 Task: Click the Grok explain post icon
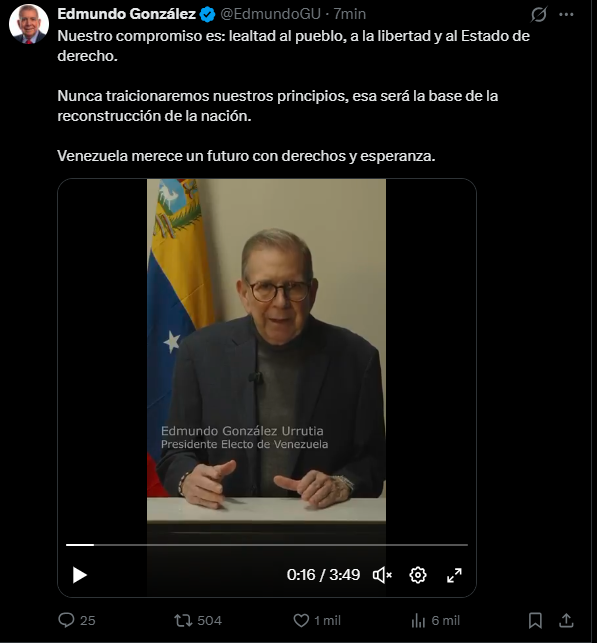(538, 15)
